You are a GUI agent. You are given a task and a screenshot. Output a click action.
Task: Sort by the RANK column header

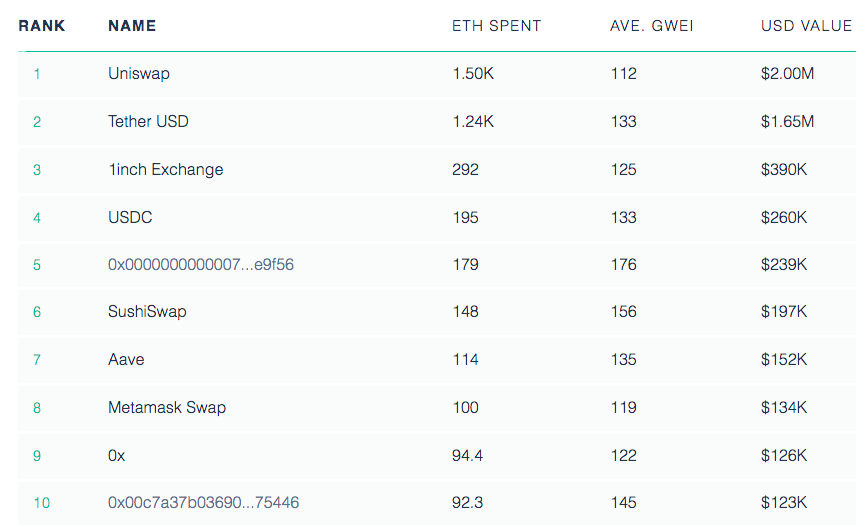(x=42, y=26)
